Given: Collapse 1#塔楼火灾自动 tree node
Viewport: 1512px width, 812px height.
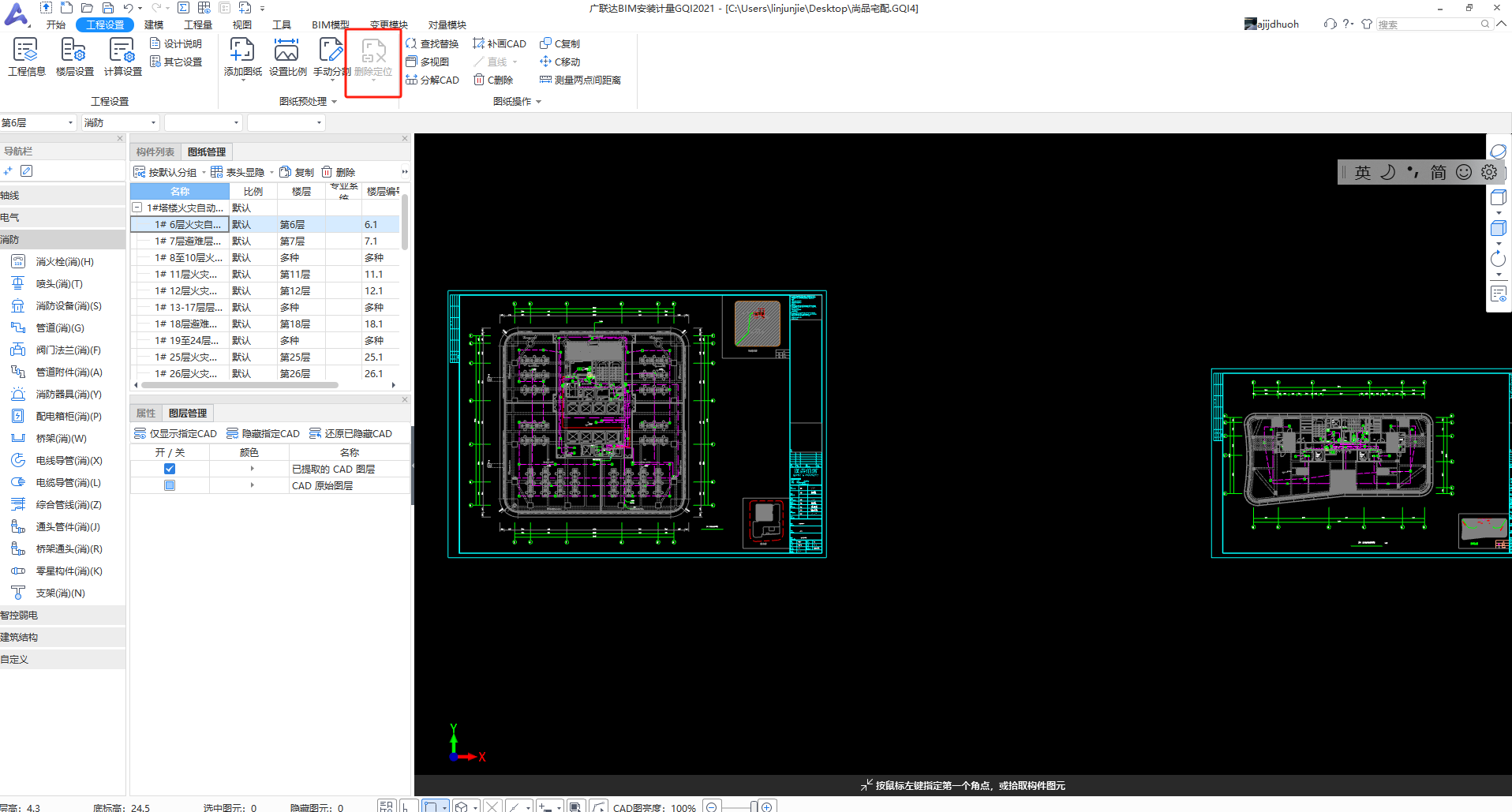Looking at the screenshot, I should (137, 208).
